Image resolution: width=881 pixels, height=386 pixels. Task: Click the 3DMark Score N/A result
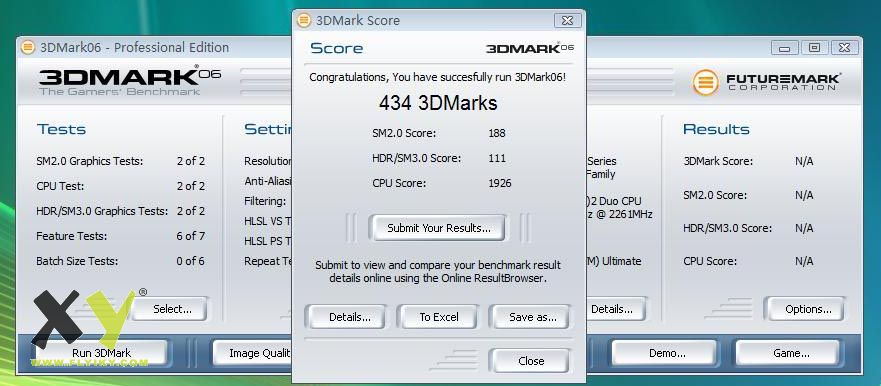(x=804, y=161)
